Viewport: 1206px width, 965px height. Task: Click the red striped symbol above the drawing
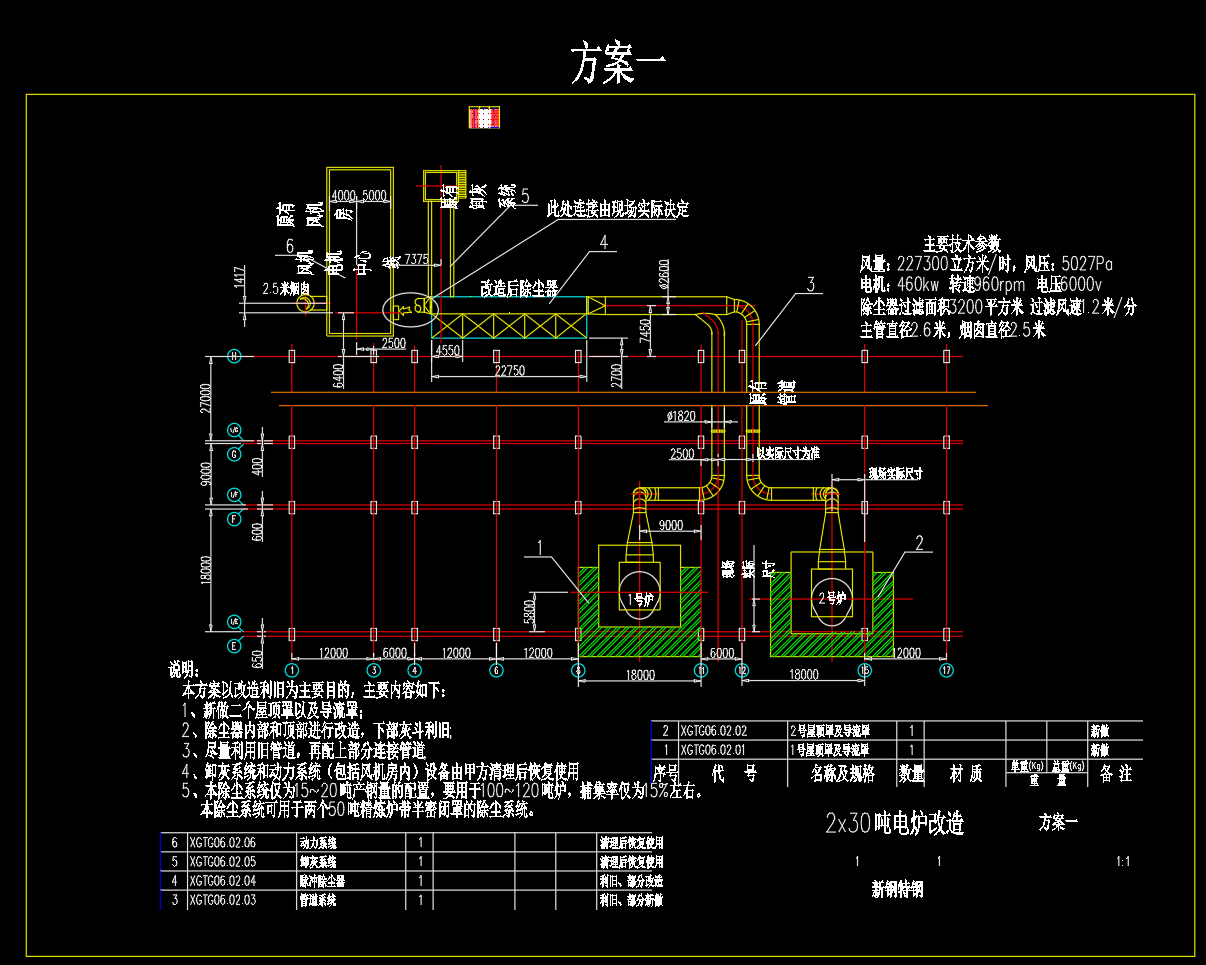pos(484,118)
